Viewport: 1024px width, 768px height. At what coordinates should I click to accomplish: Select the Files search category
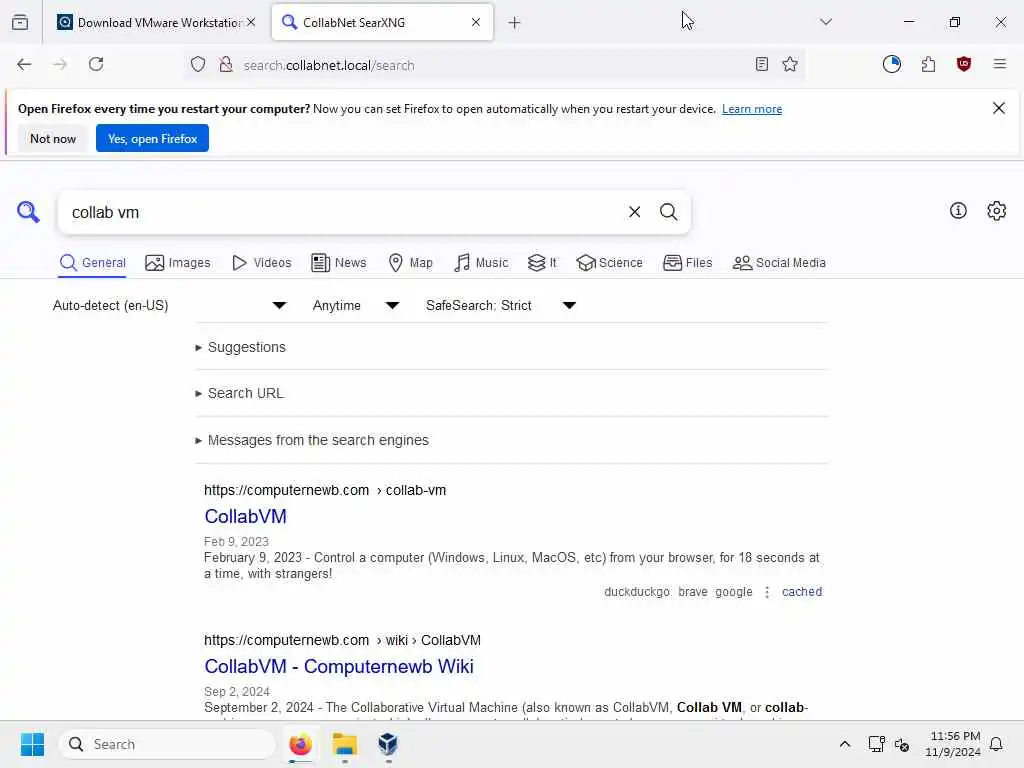[687, 263]
